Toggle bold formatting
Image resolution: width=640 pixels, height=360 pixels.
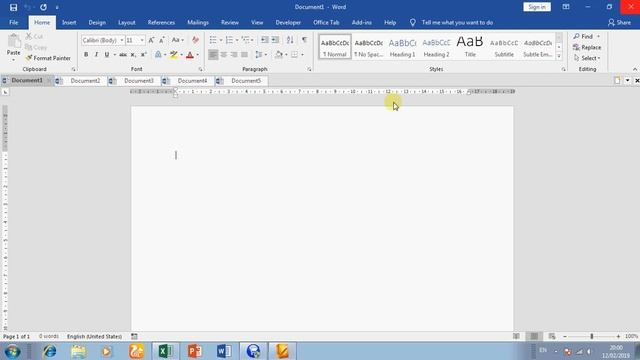[x=86, y=55]
